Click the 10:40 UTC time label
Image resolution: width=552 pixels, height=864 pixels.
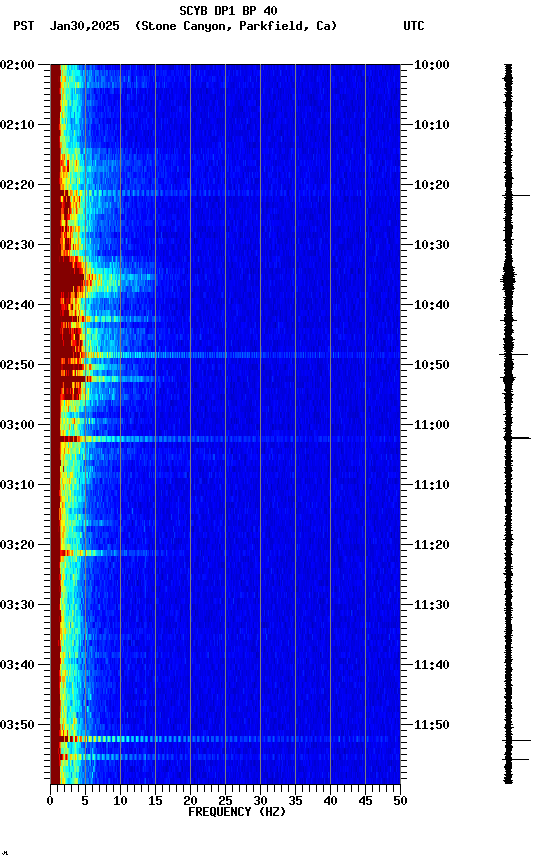(432, 305)
